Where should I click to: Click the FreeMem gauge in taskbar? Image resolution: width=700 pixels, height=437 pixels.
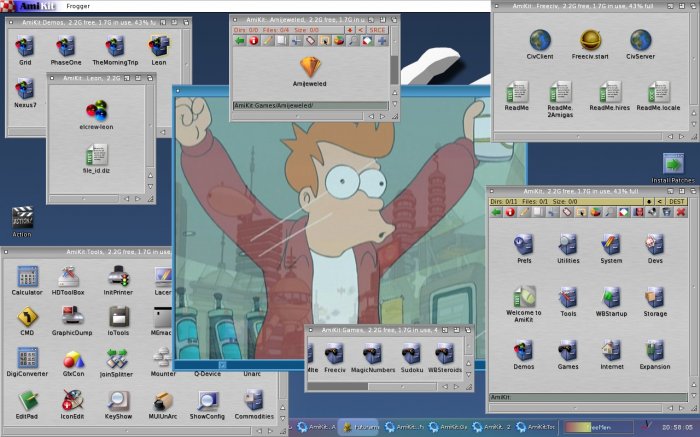coord(599,427)
